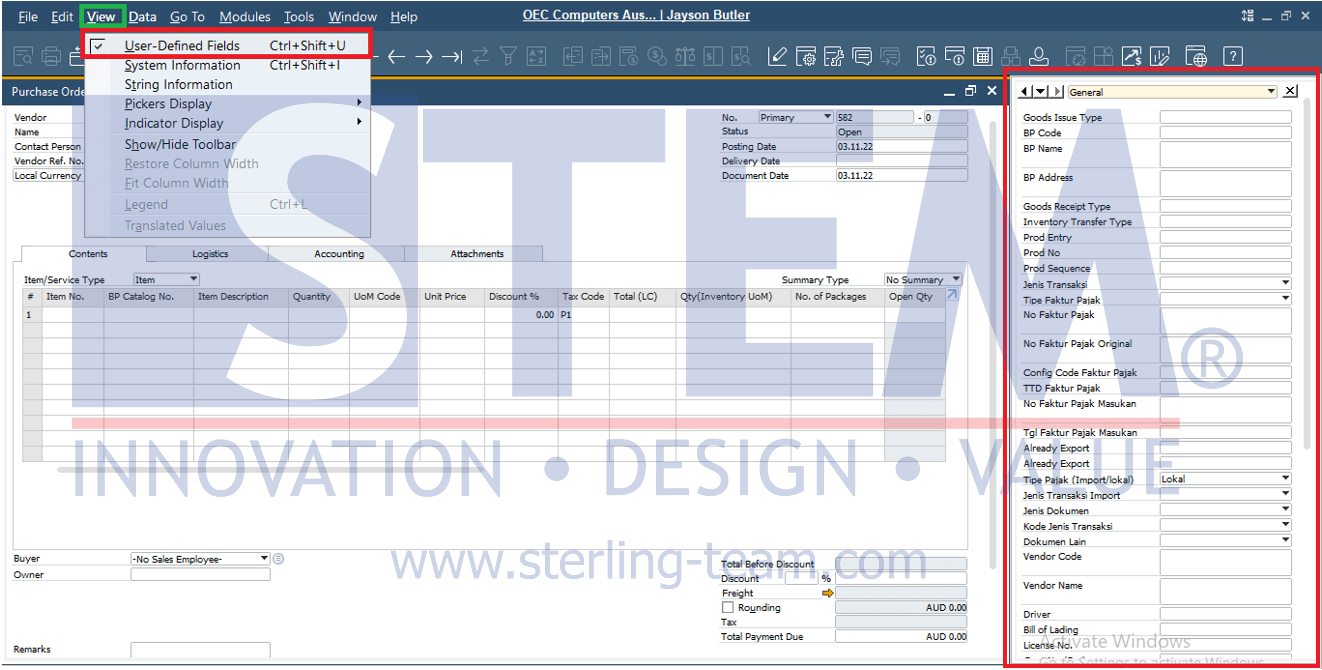
Task: Expand the Pickers Display submenu
Action: point(168,104)
